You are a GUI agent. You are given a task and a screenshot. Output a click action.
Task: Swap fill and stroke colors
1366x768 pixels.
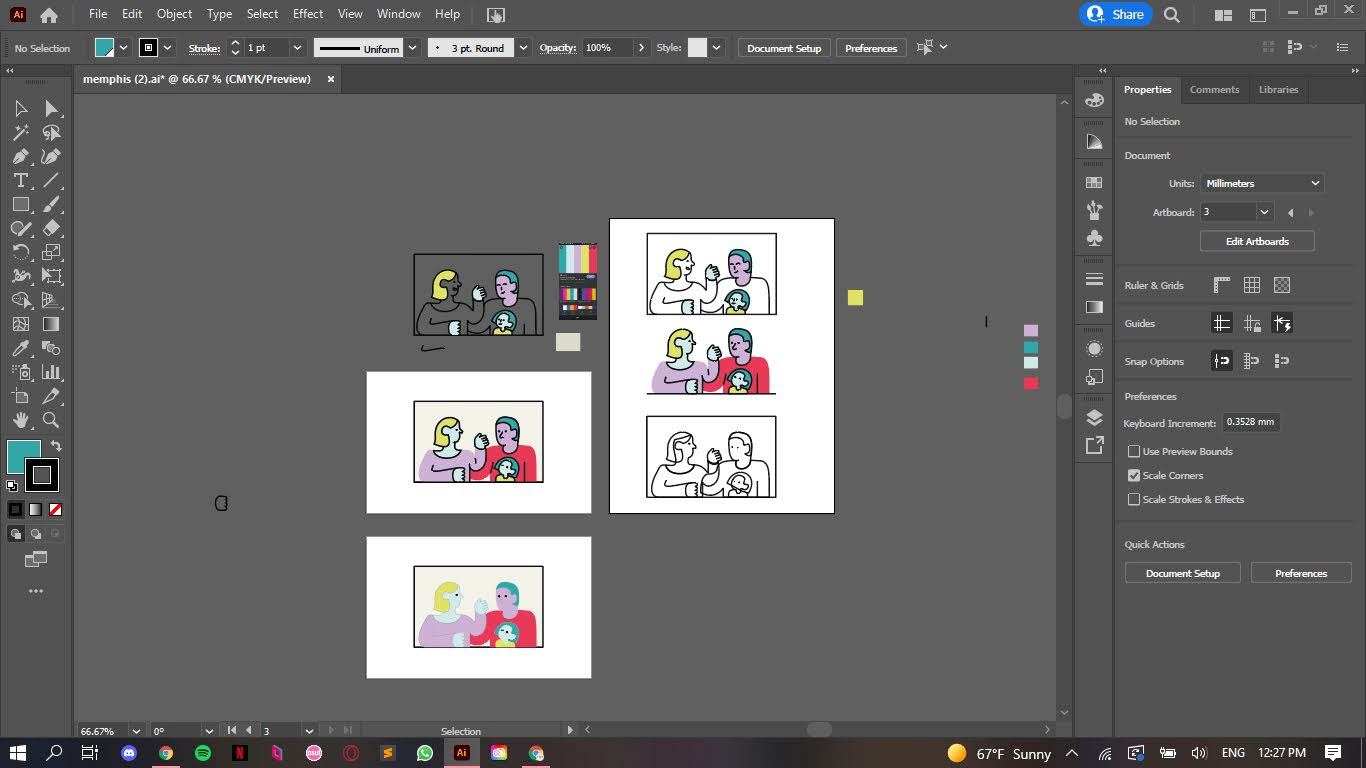56,446
